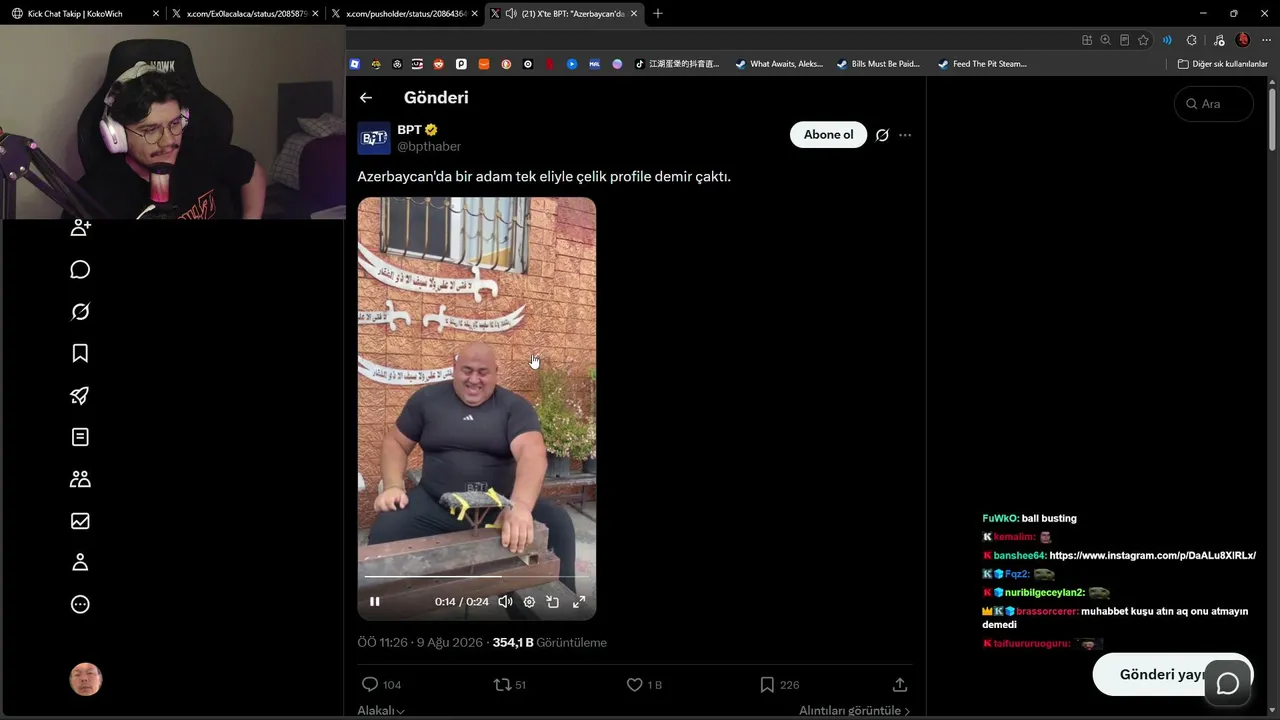Switch to the x.com/Ex0lacalaca tab
This screenshot has width=1280, height=720.
point(245,14)
